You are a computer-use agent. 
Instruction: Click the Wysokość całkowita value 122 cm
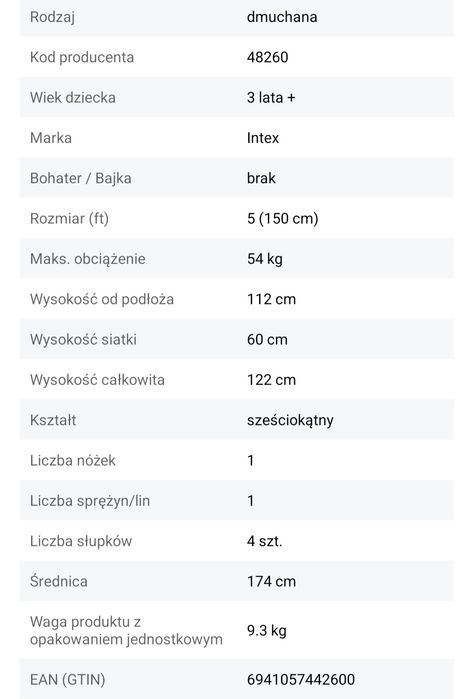[x=272, y=380]
